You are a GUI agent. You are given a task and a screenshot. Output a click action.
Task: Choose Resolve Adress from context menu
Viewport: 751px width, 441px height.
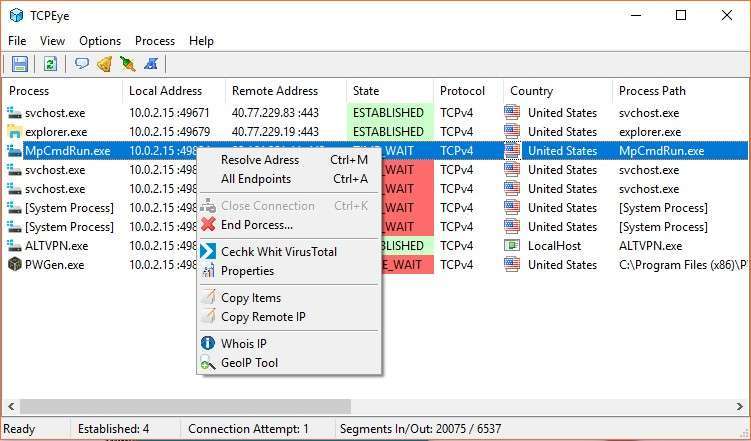click(x=289, y=159)
